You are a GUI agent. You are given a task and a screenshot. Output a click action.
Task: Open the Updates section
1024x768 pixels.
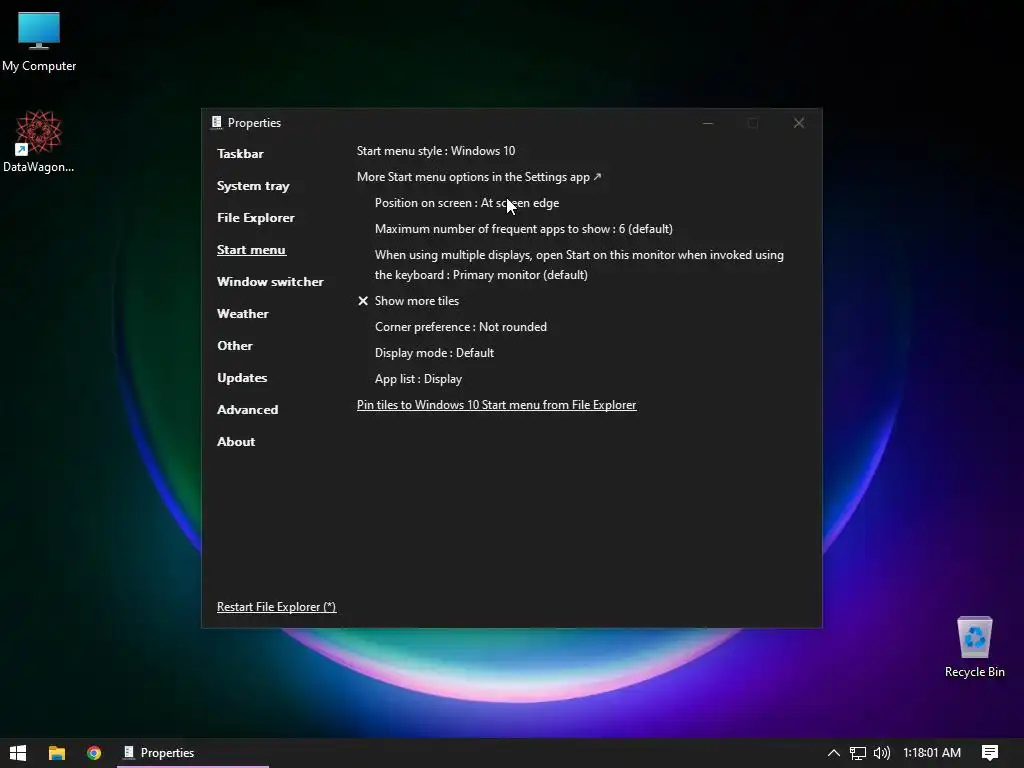242,378
